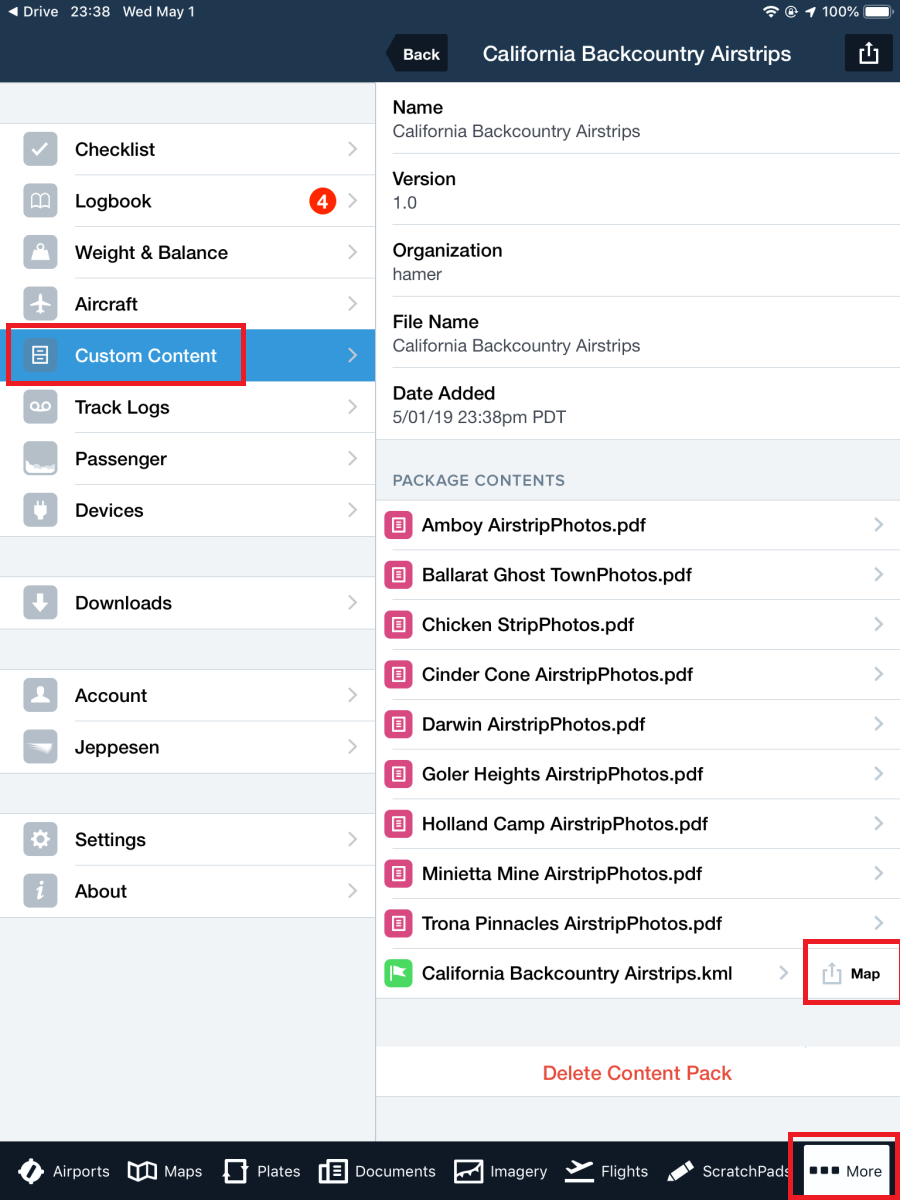Expand Amboy AirstripPhotos.pdf chevron

[x=878, y=525]
